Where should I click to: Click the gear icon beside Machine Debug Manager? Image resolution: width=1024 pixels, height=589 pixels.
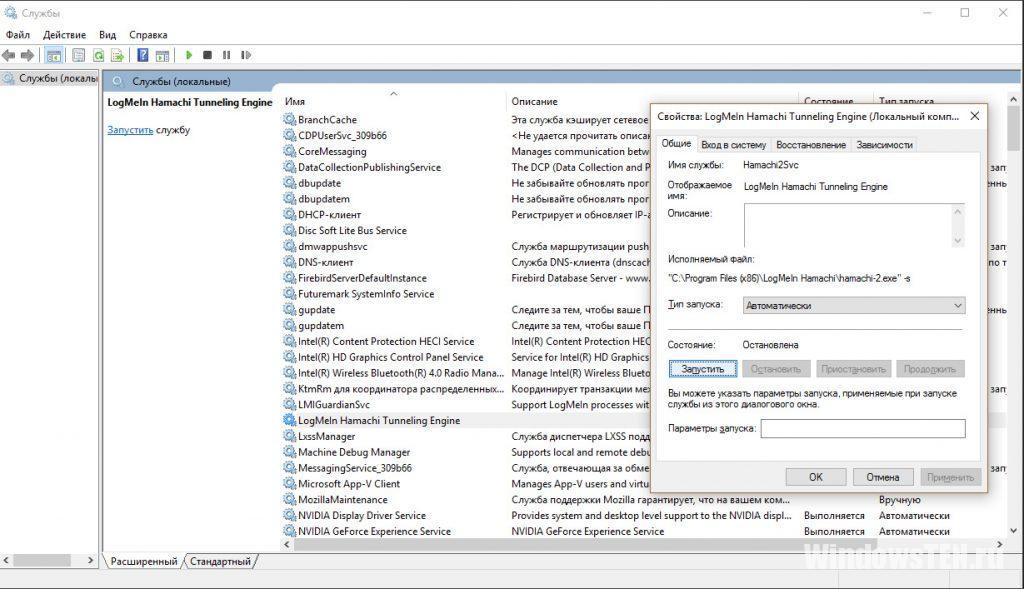(x=289, y=452)
